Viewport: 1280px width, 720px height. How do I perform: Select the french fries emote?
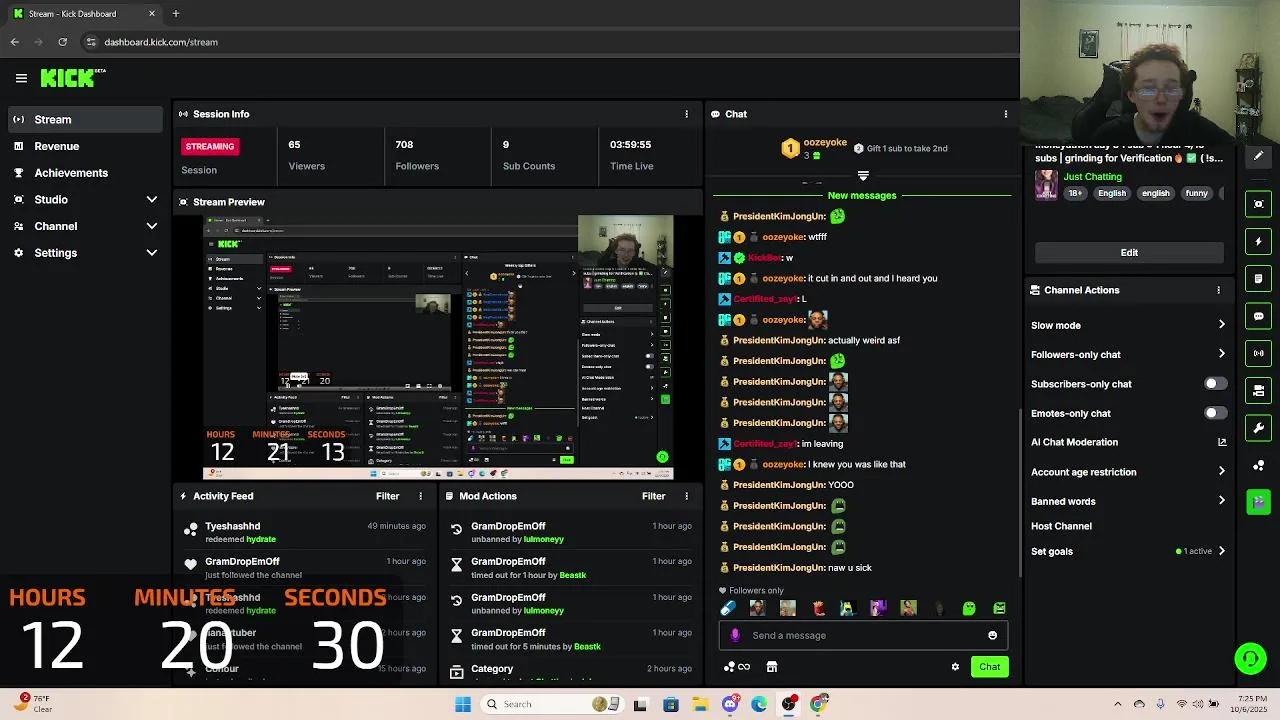[818, 608]
